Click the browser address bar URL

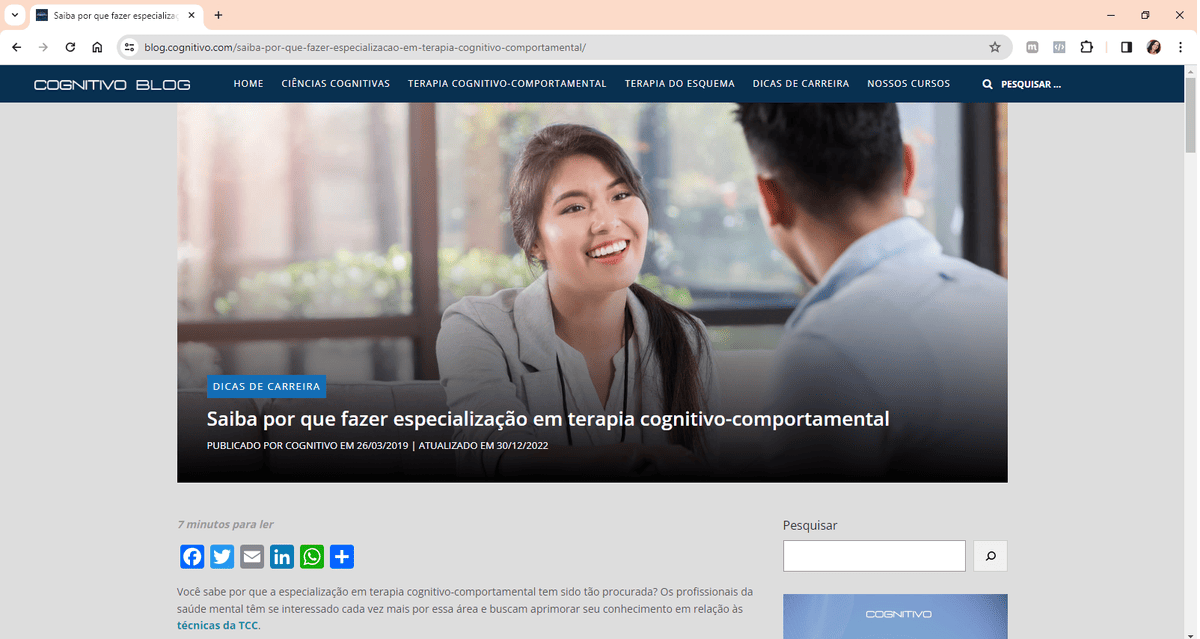pos(365,47)
